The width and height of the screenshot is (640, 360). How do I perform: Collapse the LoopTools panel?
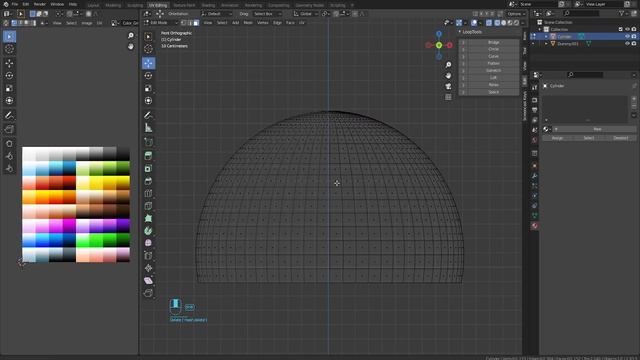coord(460,31)
